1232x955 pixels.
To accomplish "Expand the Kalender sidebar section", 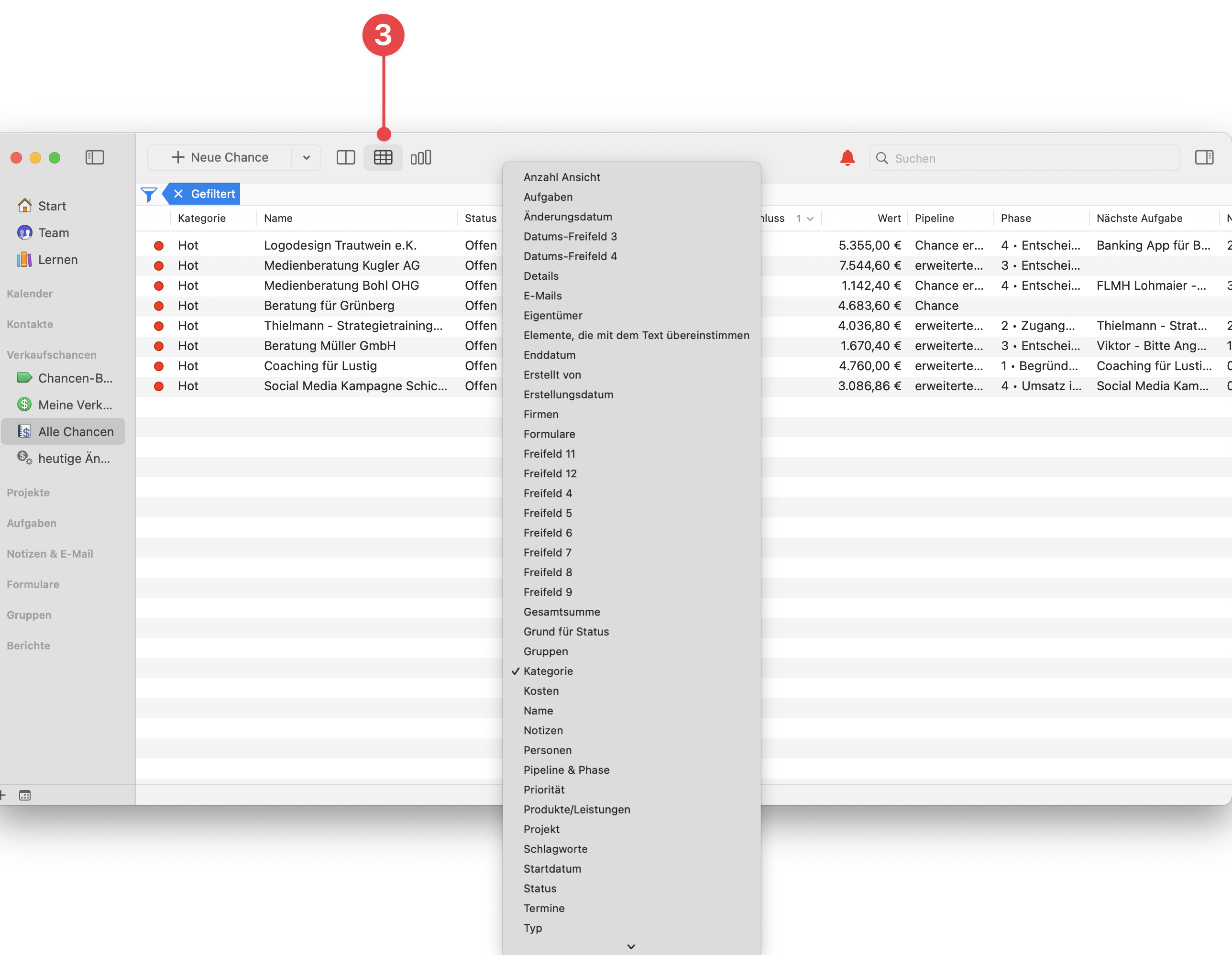I will tap(29, 293).
